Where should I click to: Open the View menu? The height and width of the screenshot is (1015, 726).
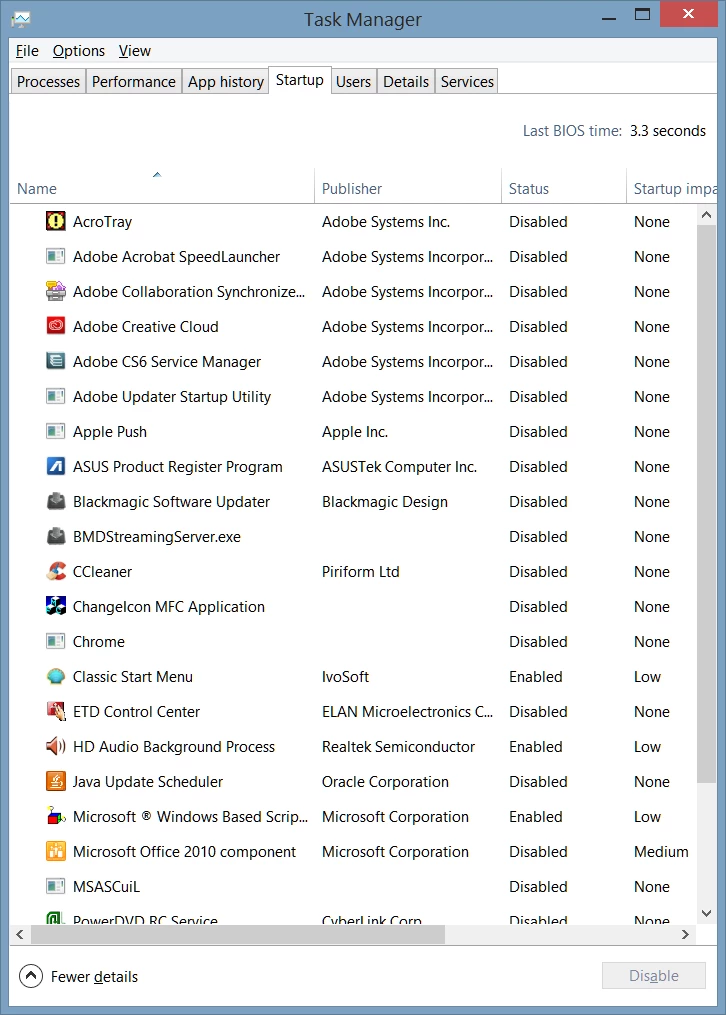click(134, 50)
